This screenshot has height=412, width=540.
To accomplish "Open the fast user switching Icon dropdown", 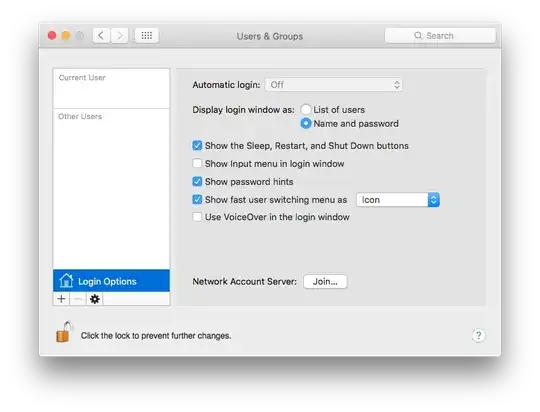I will [398, 200].
